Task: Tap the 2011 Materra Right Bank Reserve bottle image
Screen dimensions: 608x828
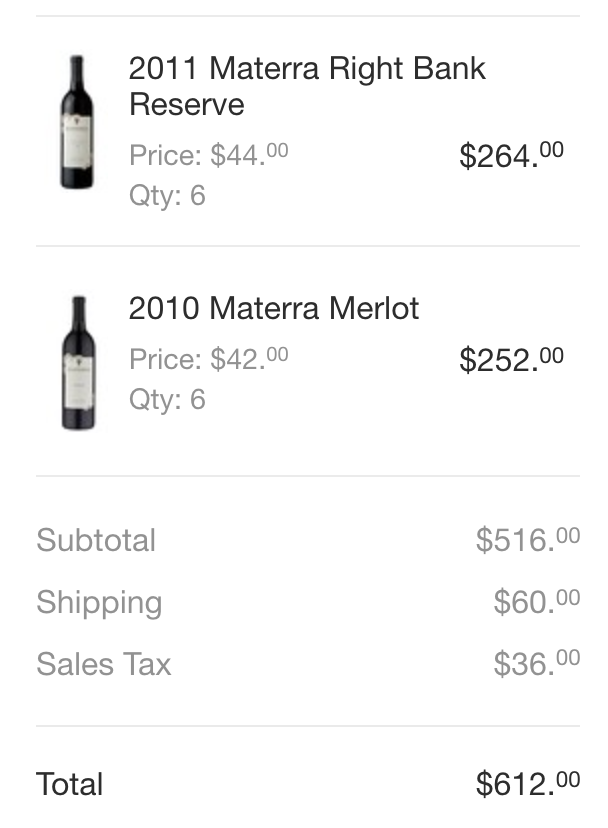Action: click(77, 121)
